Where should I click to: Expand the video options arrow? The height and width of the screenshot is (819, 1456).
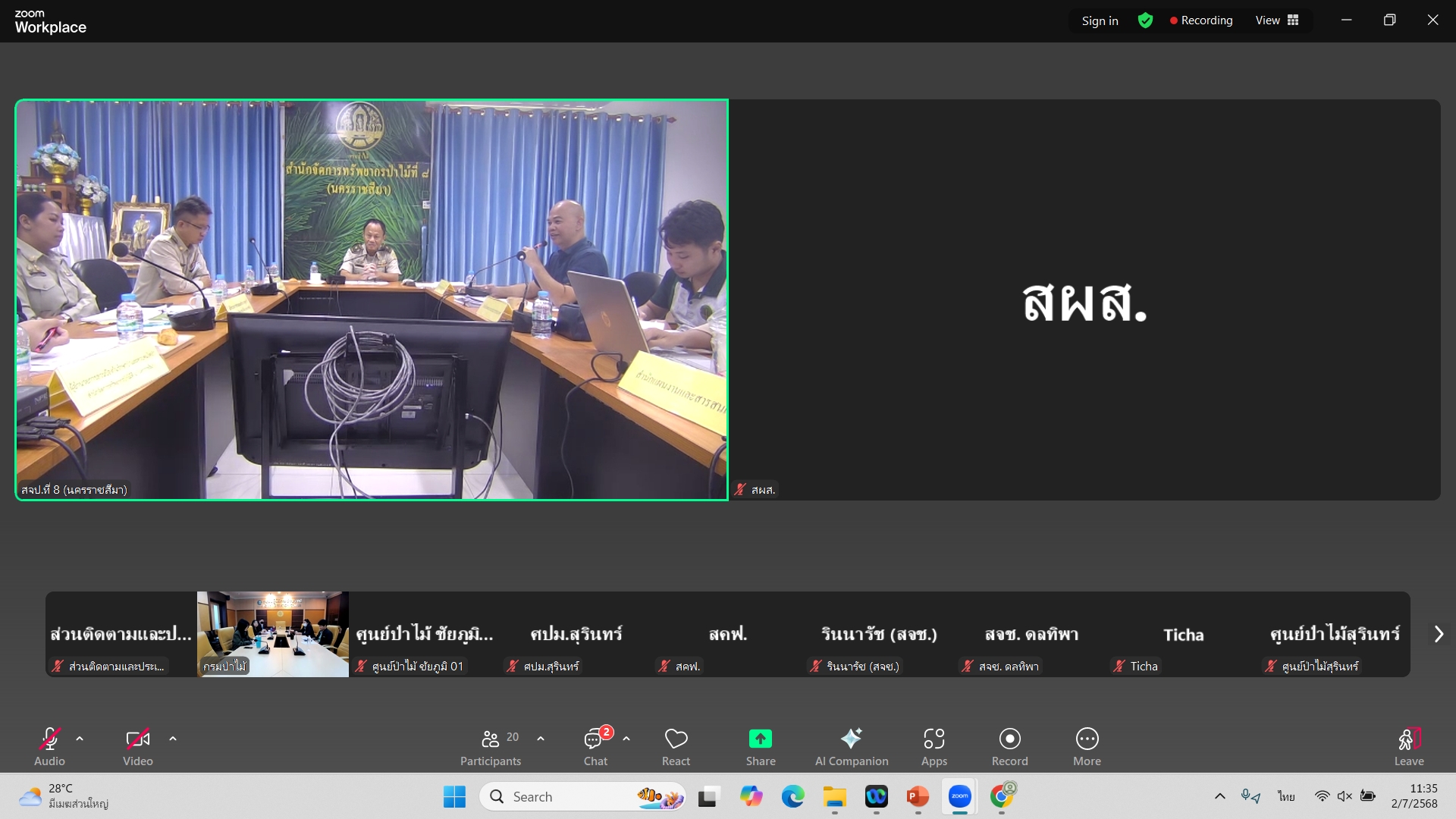coord(173,738)
